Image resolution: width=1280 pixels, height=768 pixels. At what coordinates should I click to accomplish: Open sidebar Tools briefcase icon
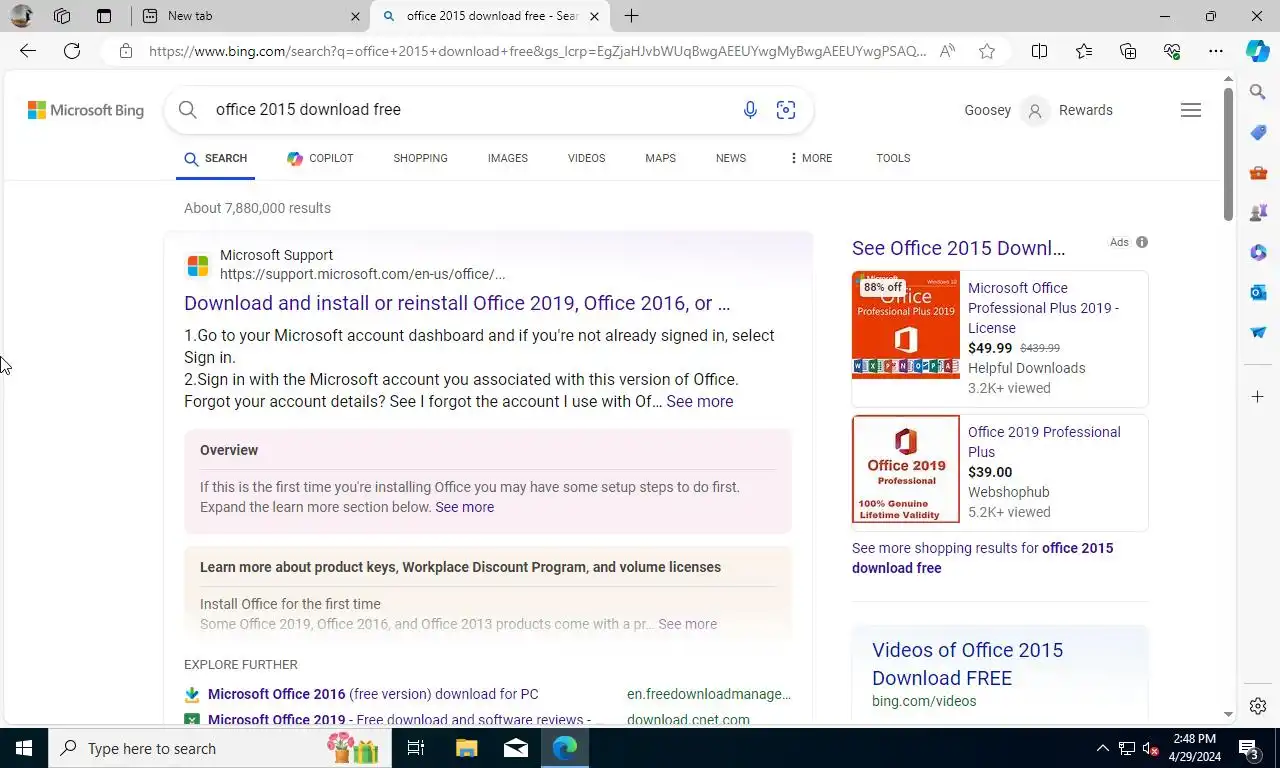(1258, 172)
